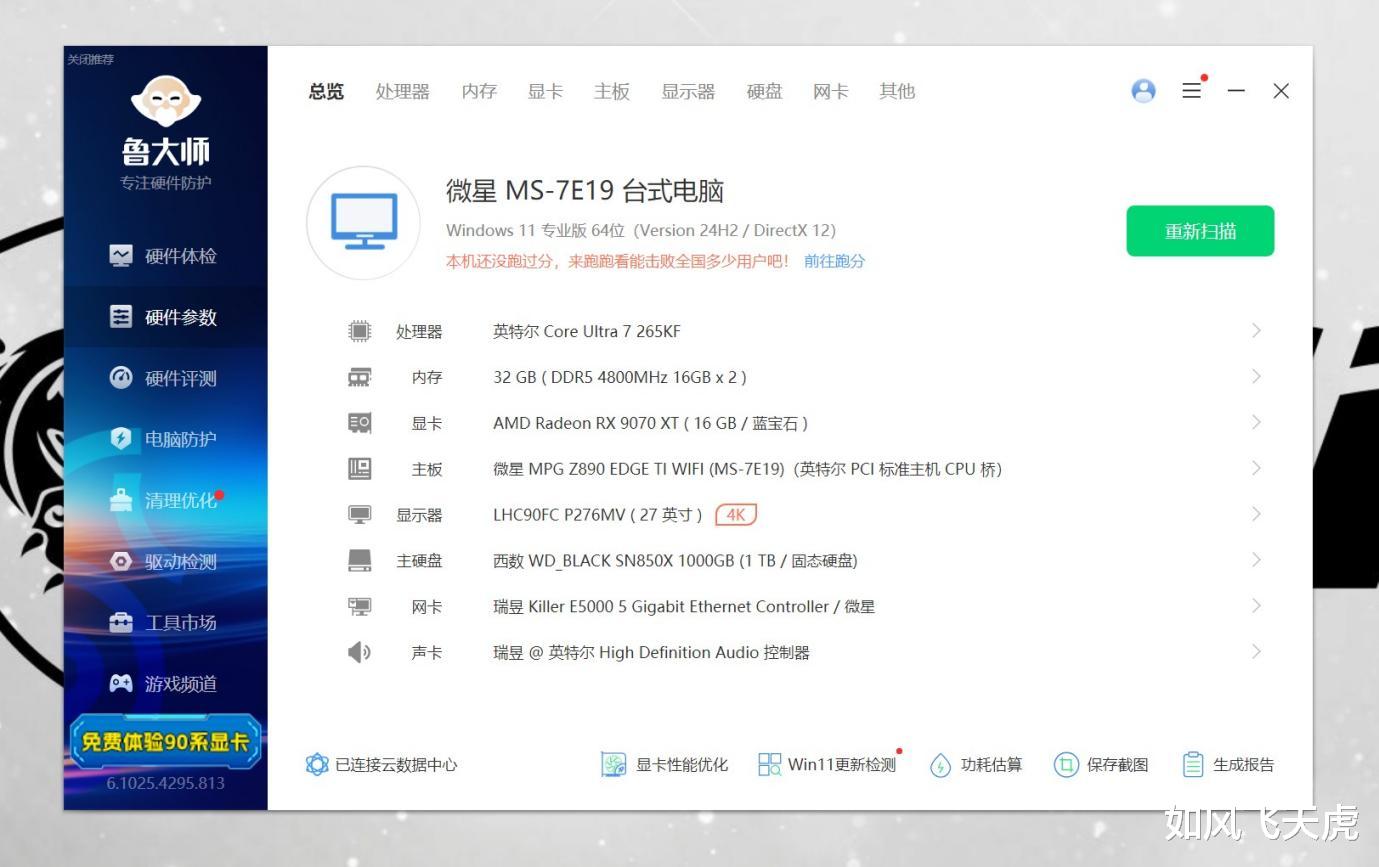Switch to the 处理器 tab

(x=402, y=91)
